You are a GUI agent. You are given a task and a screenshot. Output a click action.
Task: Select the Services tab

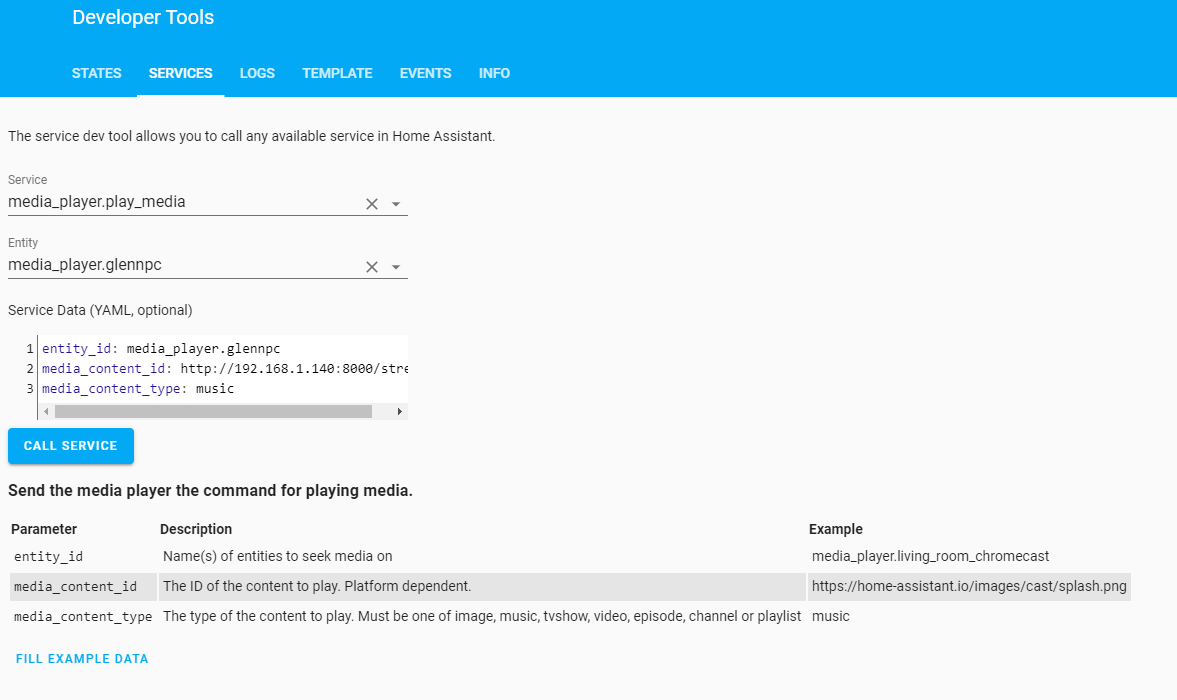coord(180,73)
